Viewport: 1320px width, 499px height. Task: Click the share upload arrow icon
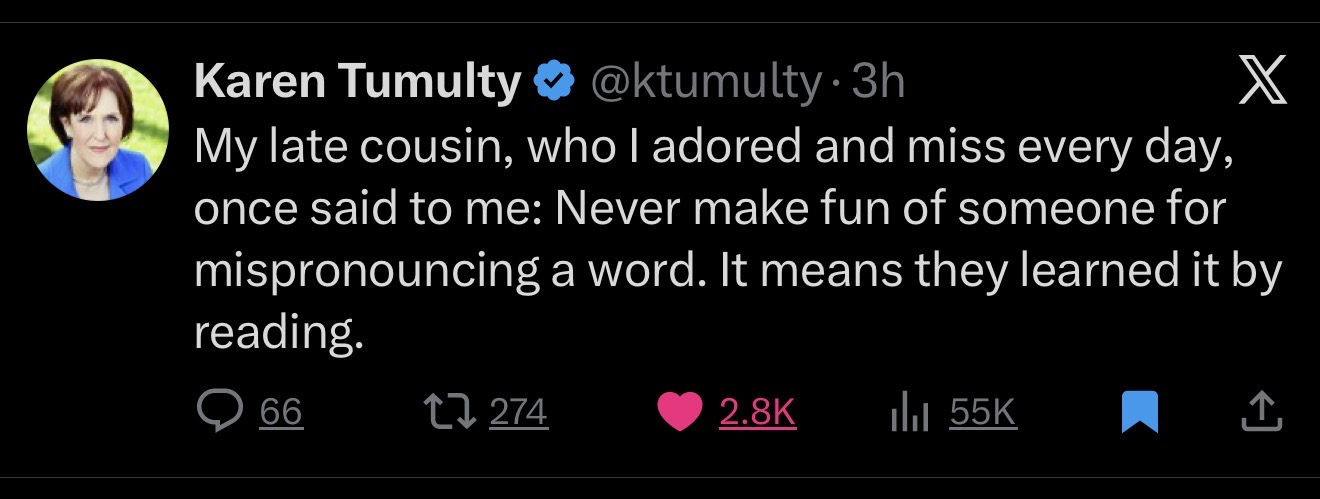pyautogui.click(x=1261, y=412)
